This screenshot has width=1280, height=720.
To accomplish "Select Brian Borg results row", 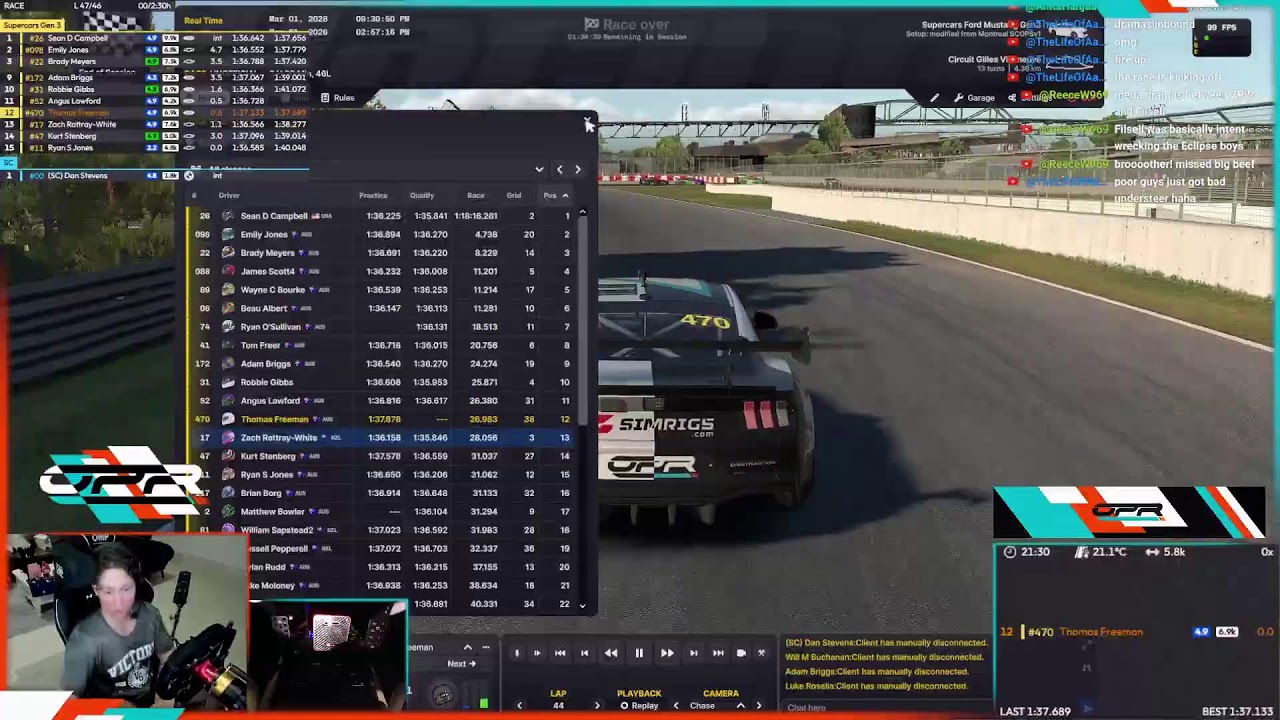I will (x=381, y=493).
